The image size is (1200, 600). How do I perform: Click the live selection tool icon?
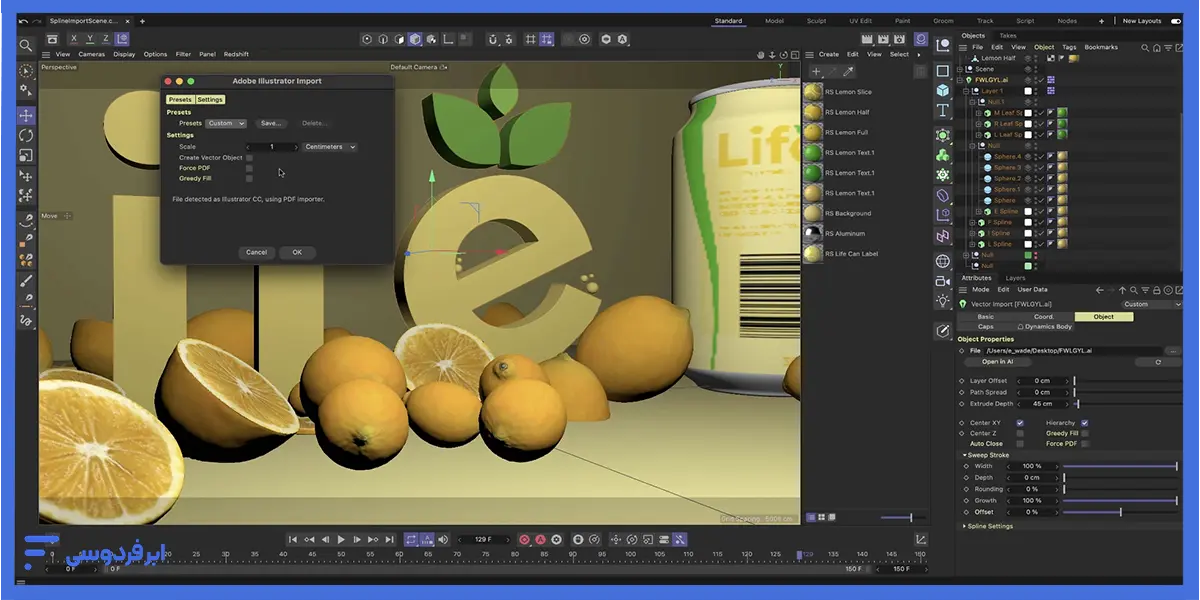(26, 71)
